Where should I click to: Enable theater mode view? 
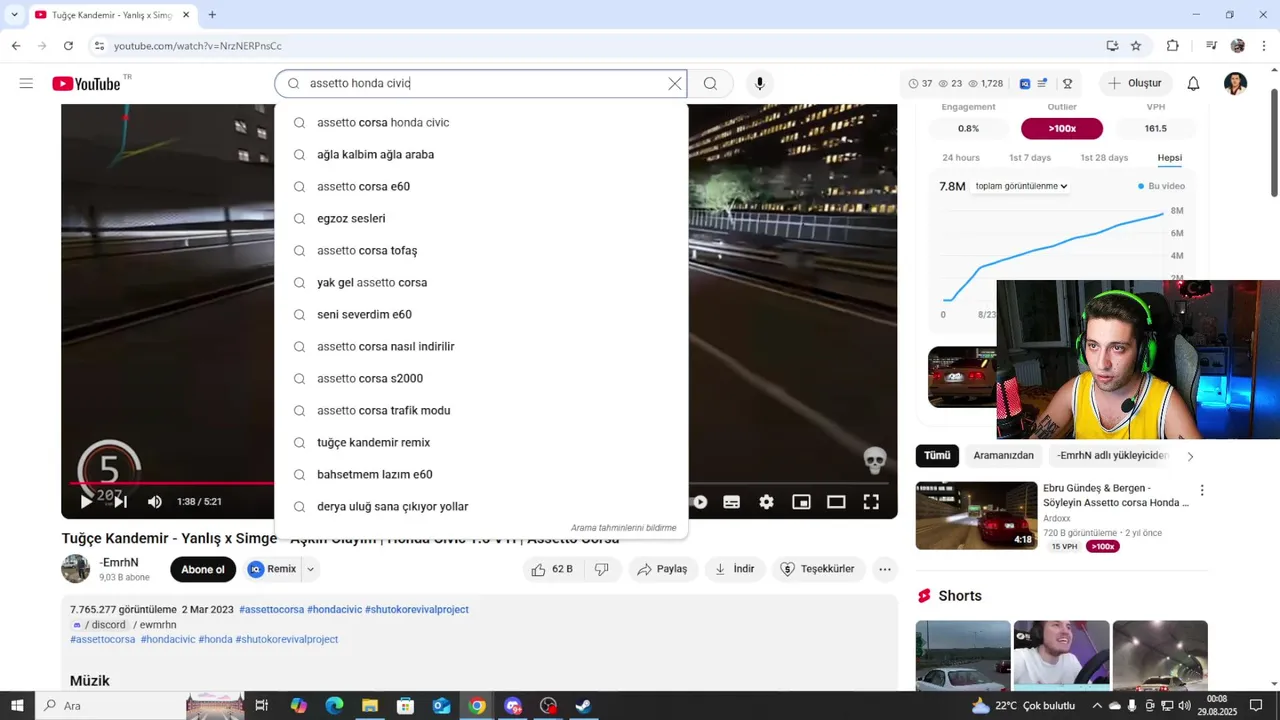coord(836,502)
